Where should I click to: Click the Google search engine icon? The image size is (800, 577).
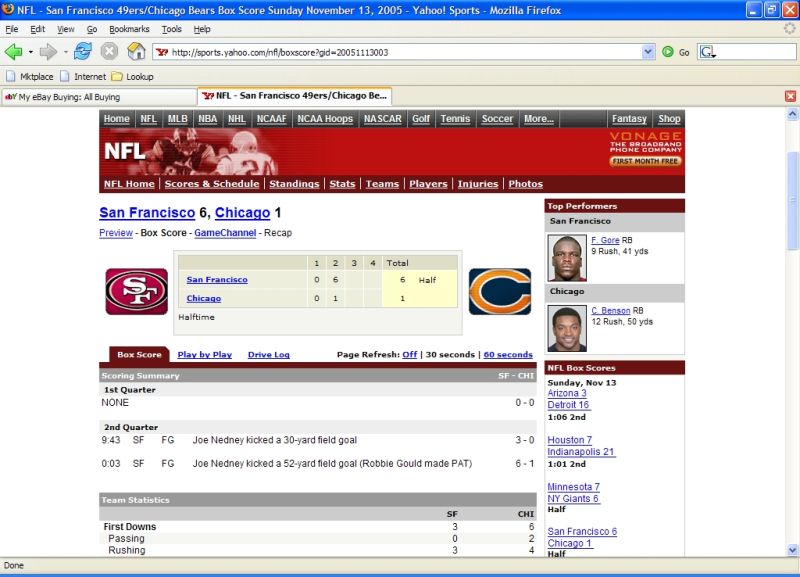[x=707, y=52]
